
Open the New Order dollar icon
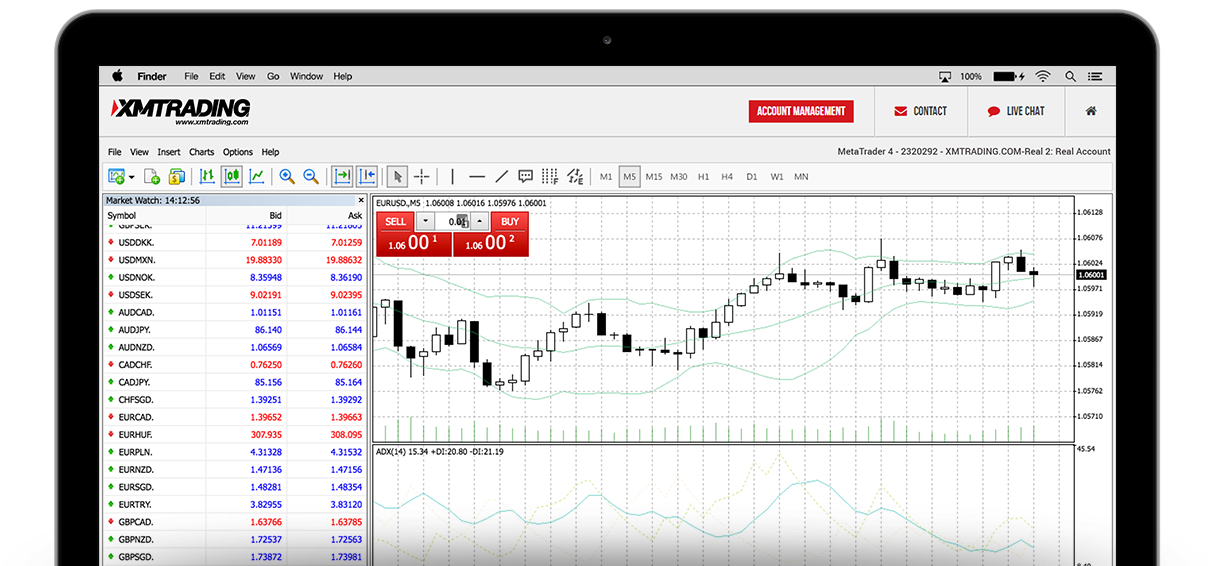(176, 177)
